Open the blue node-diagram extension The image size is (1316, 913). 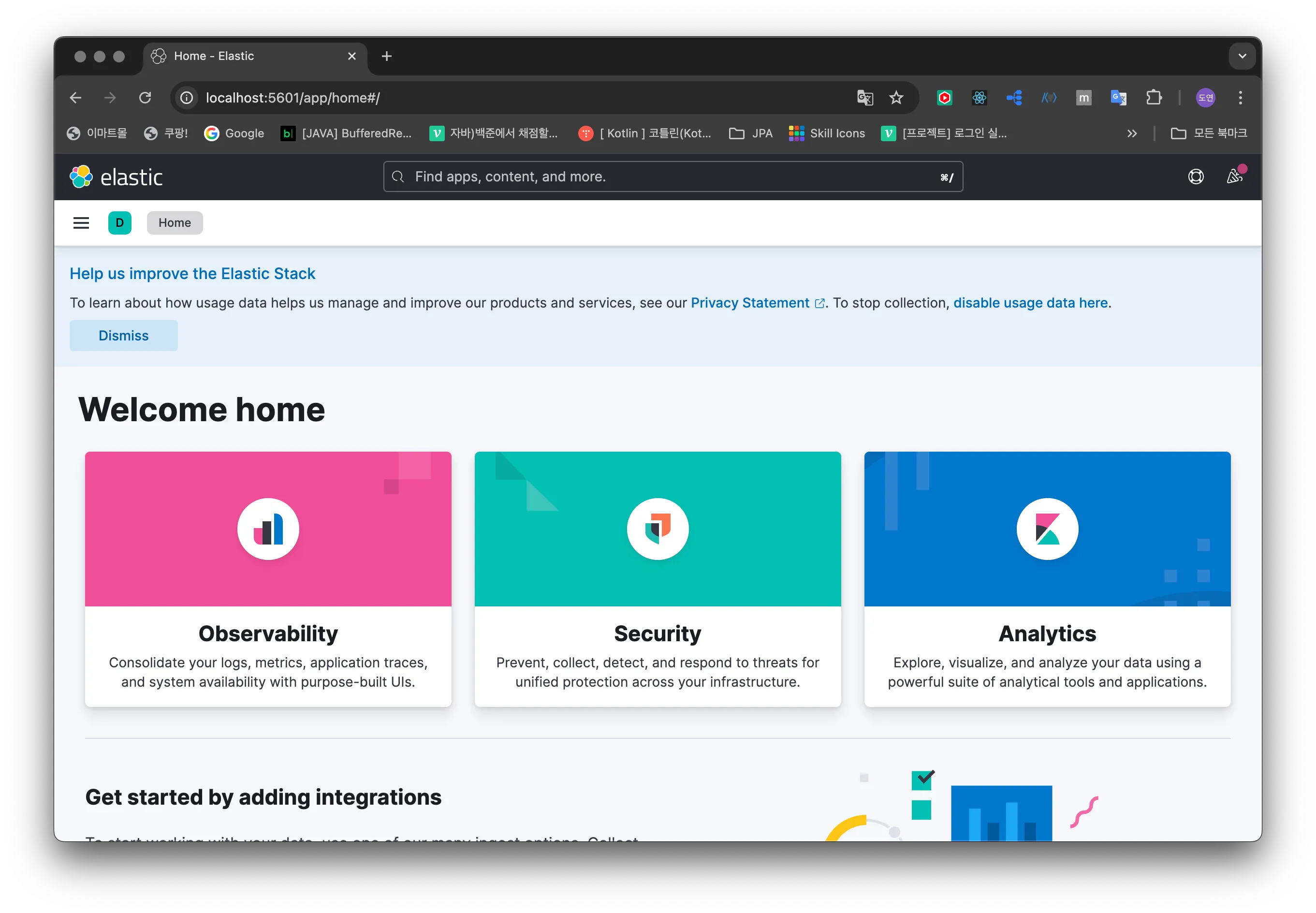pyautogui.click(x=1014, y=98)
